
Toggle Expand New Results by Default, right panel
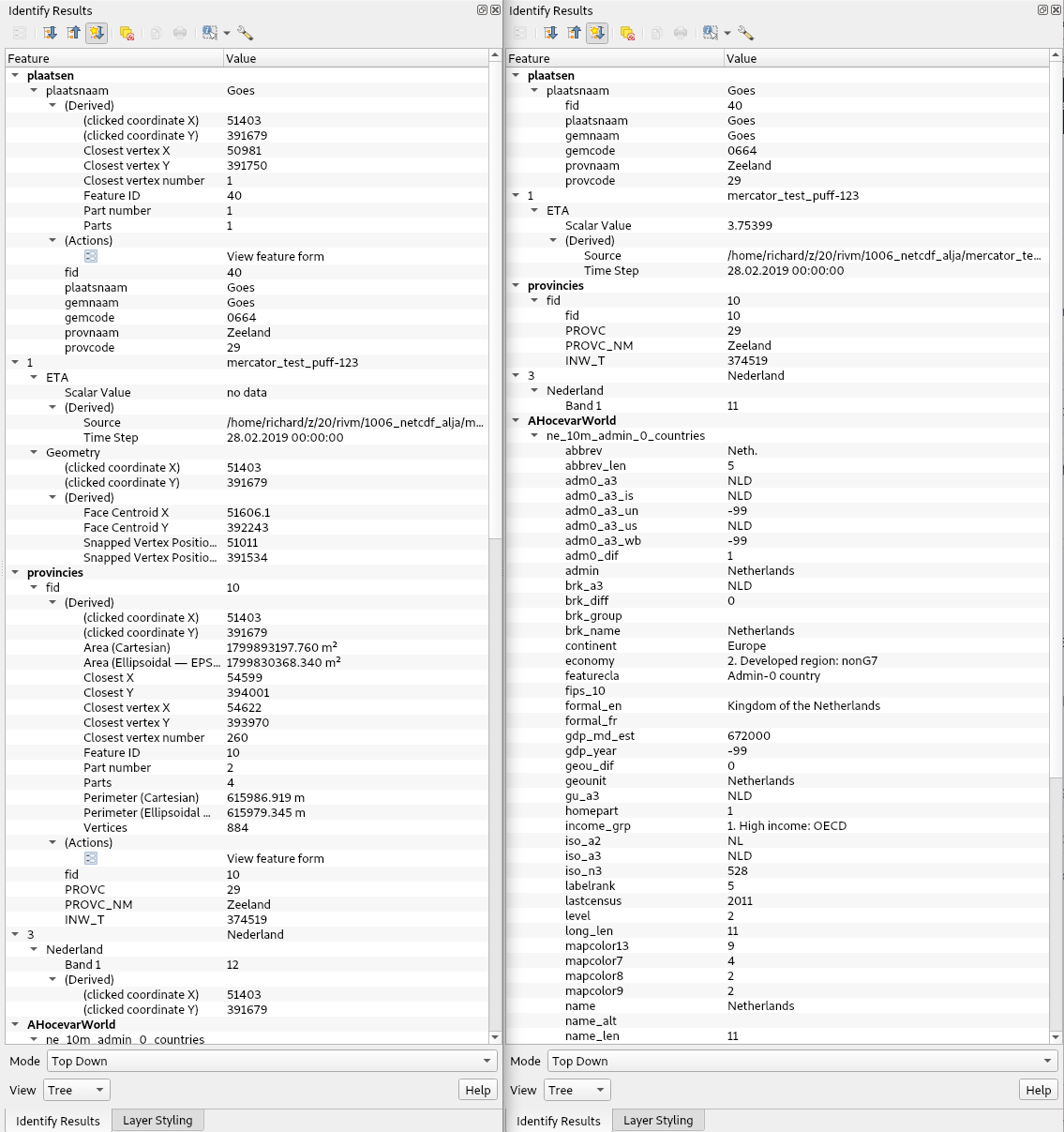597,33
